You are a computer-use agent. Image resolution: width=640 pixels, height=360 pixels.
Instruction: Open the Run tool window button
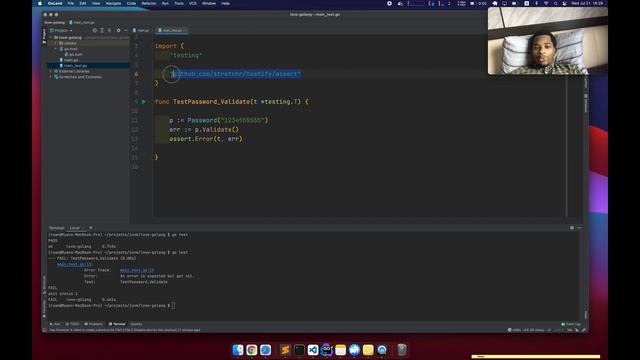click(x=55, y=324)
